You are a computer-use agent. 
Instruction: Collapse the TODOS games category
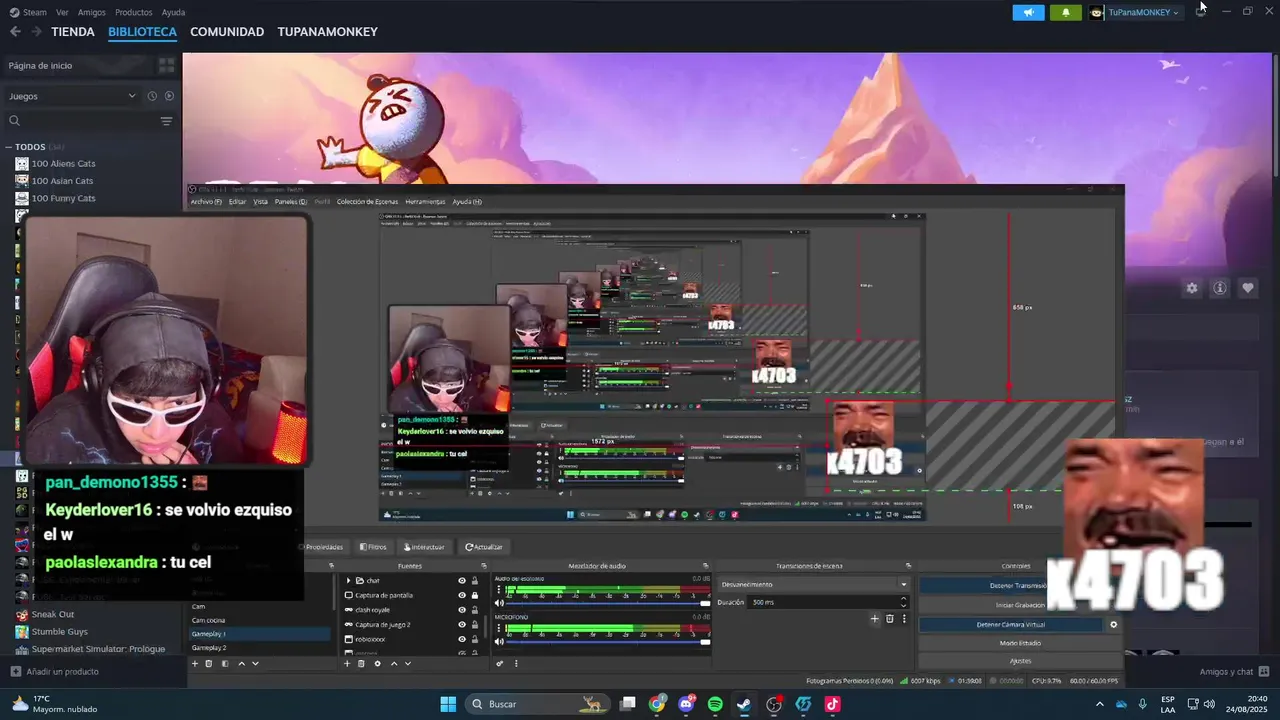click(x=9, y=147)
